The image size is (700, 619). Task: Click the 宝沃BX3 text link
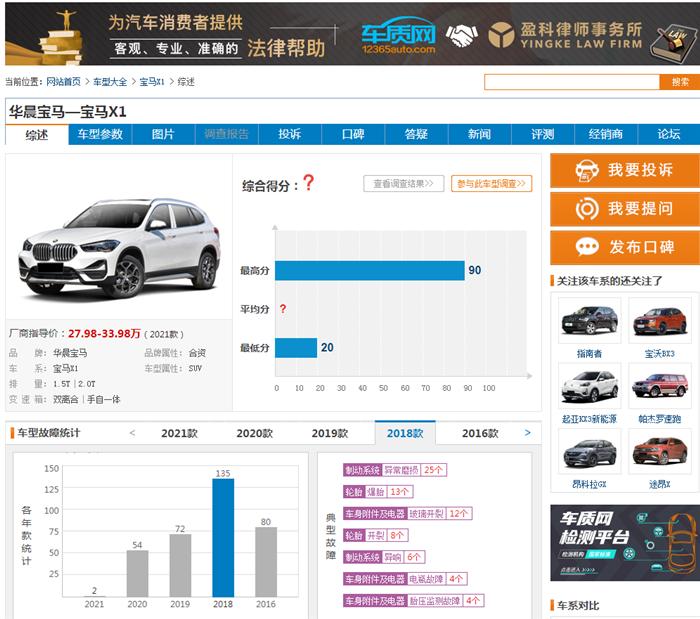(660, 354)
